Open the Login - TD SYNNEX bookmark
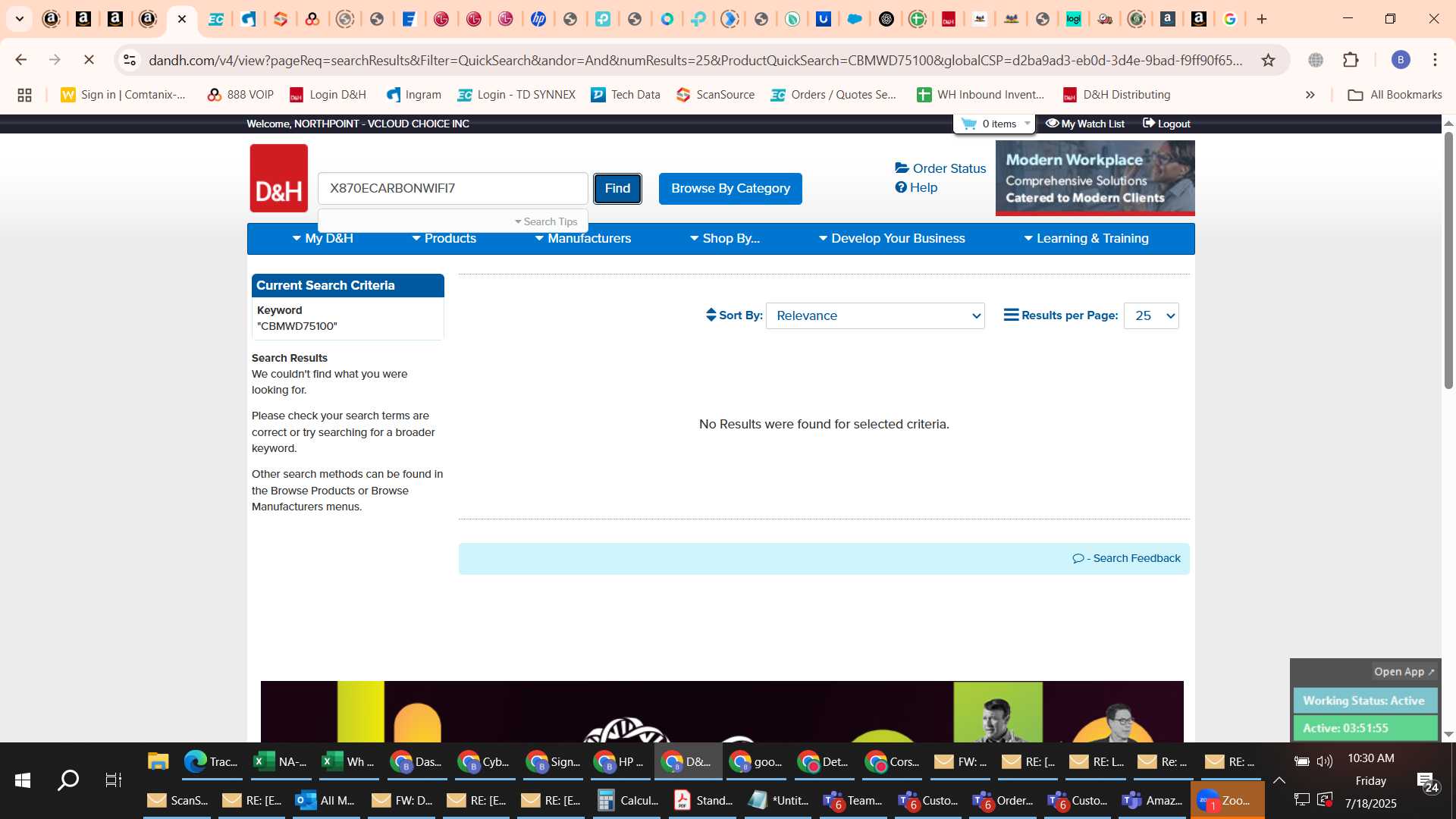Screen dimensions: 1456x819 point(516,95)
